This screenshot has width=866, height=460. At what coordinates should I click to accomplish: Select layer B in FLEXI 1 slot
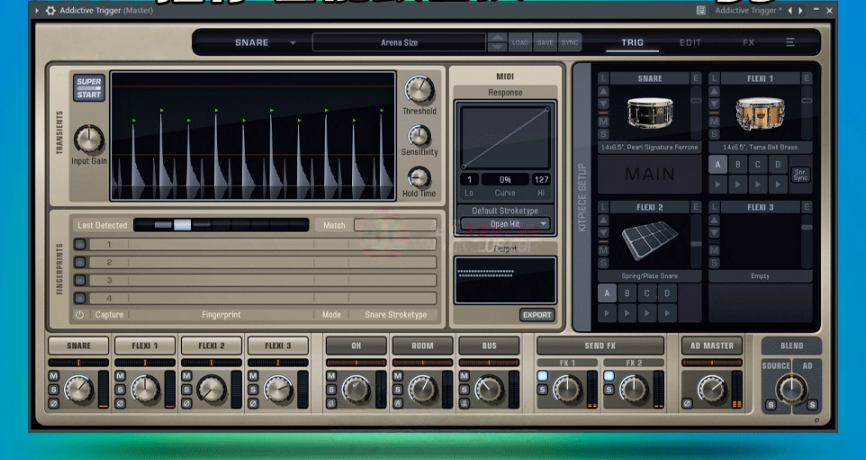coord(737,165)
